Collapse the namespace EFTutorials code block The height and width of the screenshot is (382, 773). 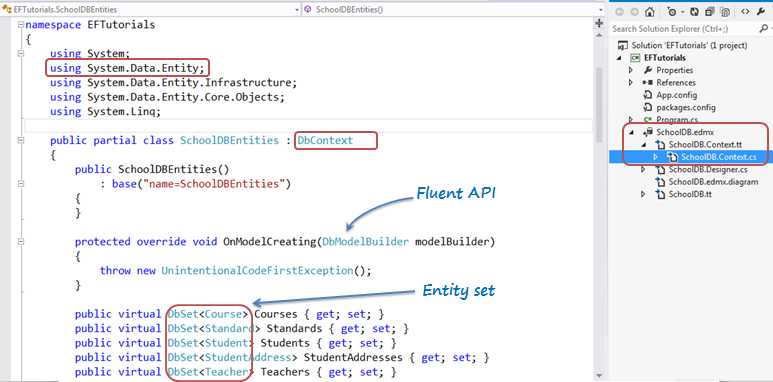(21, 25)
